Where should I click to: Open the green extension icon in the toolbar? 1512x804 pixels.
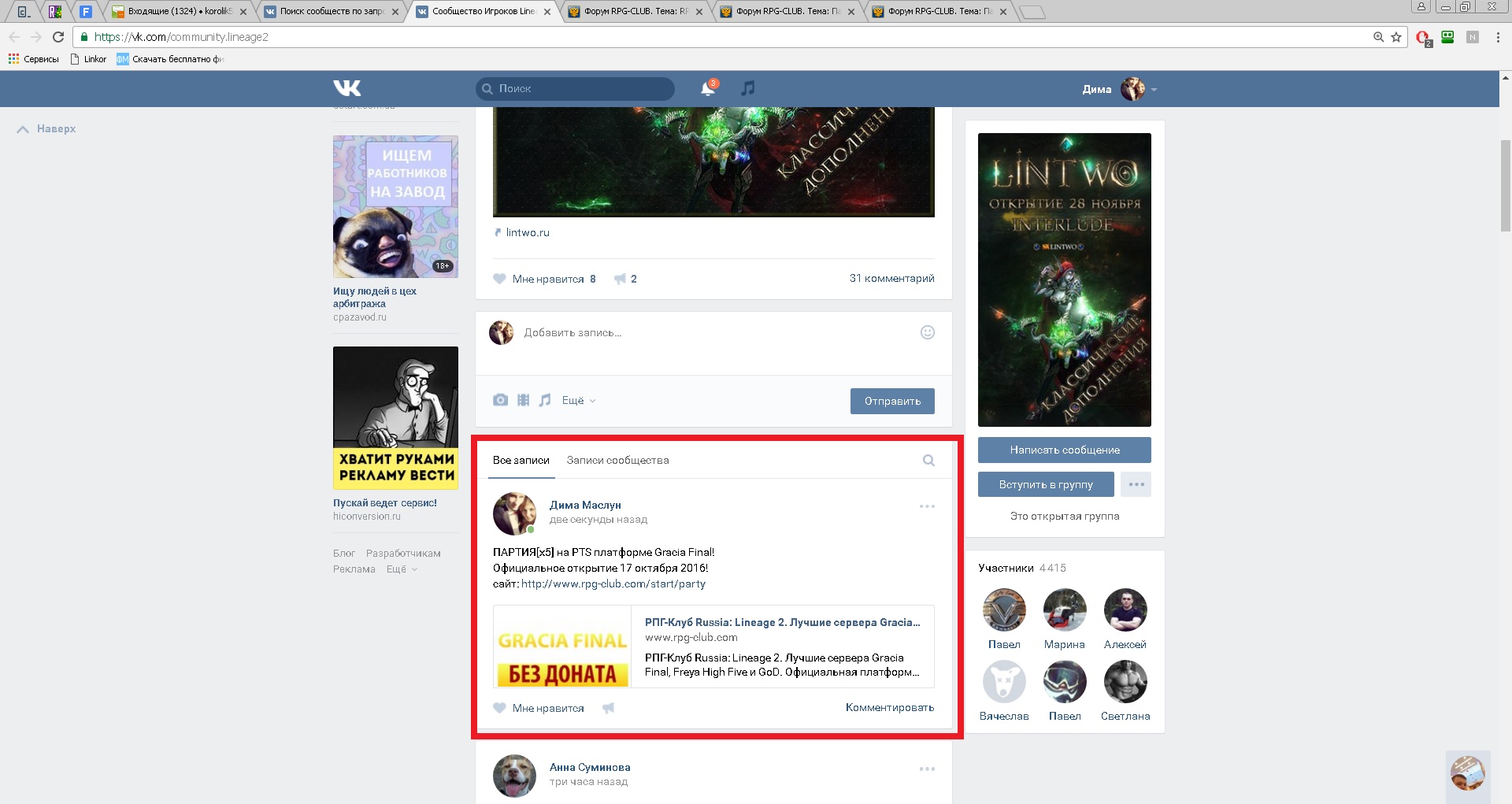(x=1447, y=37)
